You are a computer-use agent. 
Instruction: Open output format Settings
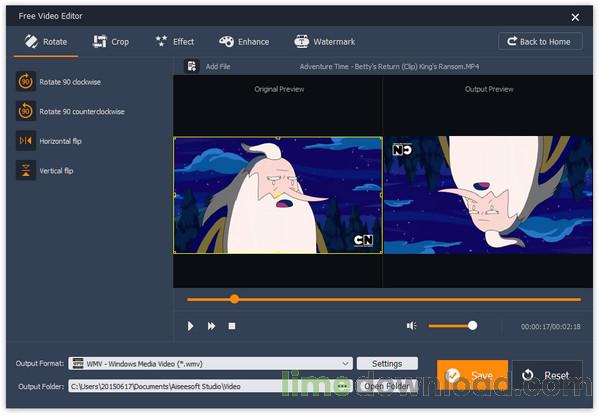pos(387,363)
